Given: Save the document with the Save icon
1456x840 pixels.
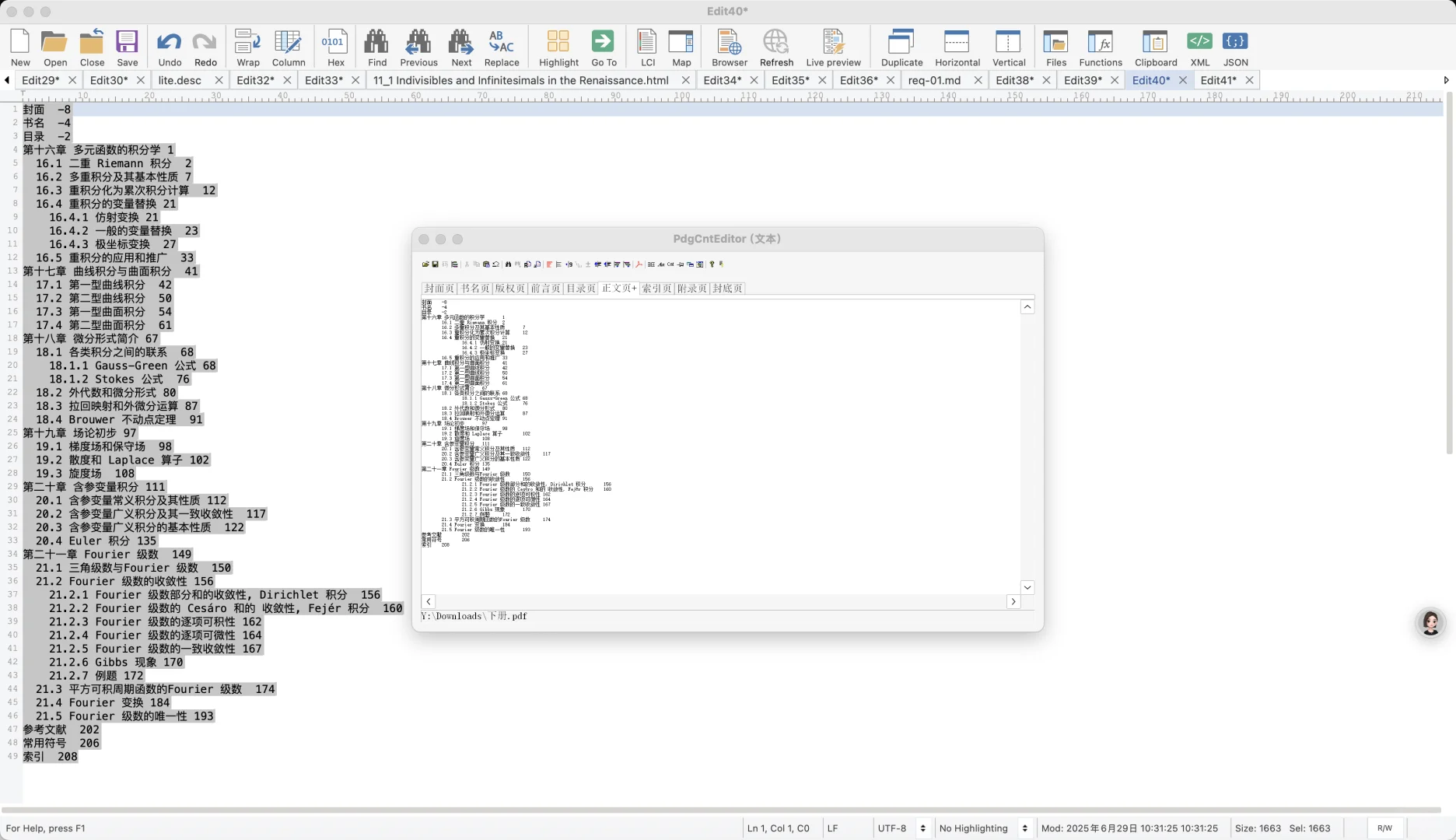Looking at the screenshot, I should 127,47.
